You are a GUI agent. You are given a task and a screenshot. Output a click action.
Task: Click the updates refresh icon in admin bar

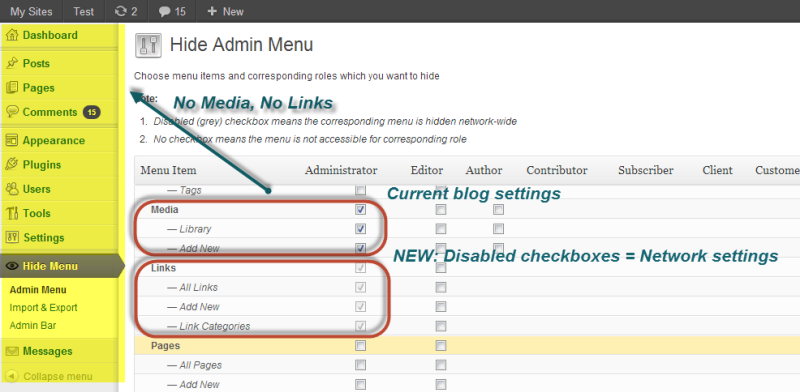(x=121, y=11)
